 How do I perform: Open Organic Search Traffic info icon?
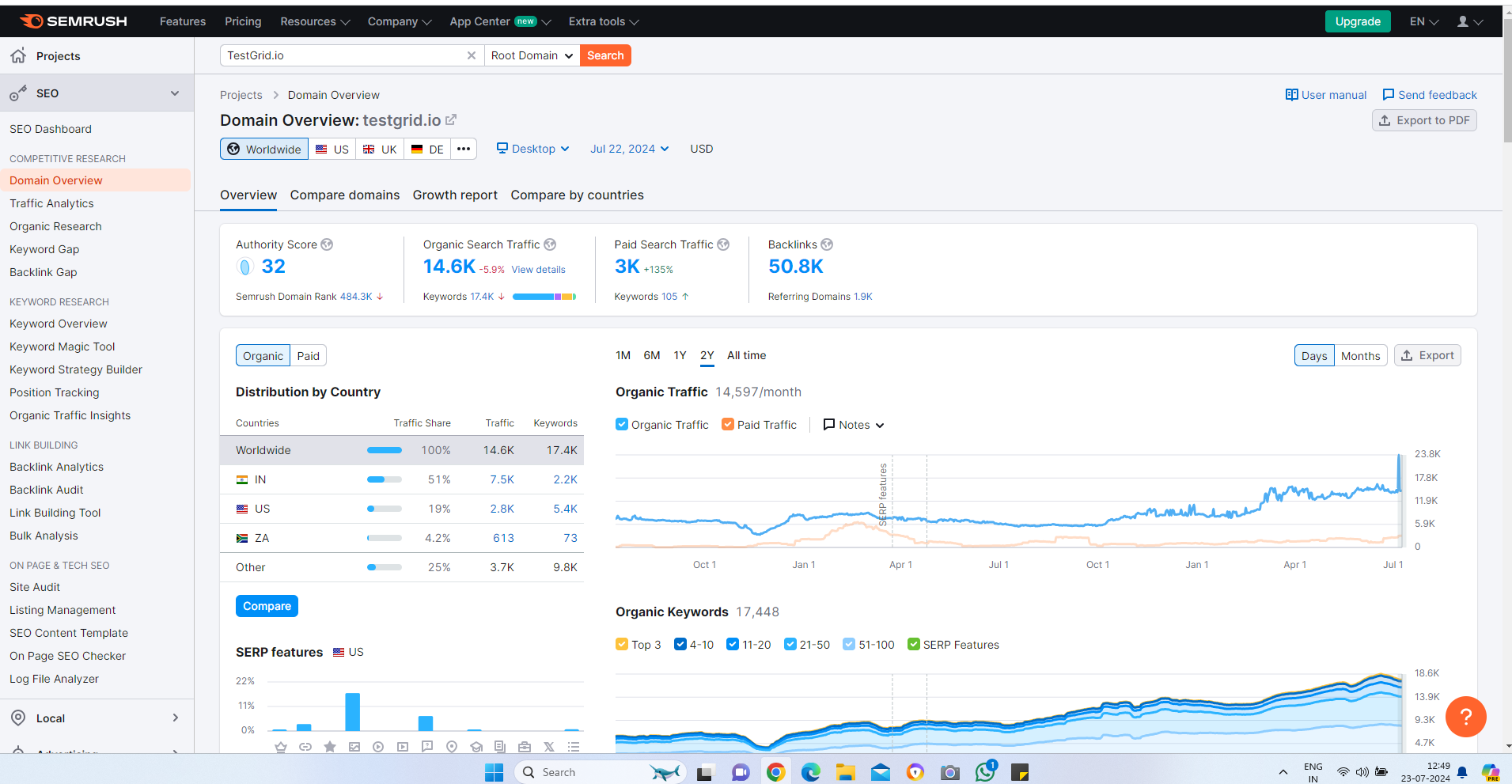click(550, 244)
